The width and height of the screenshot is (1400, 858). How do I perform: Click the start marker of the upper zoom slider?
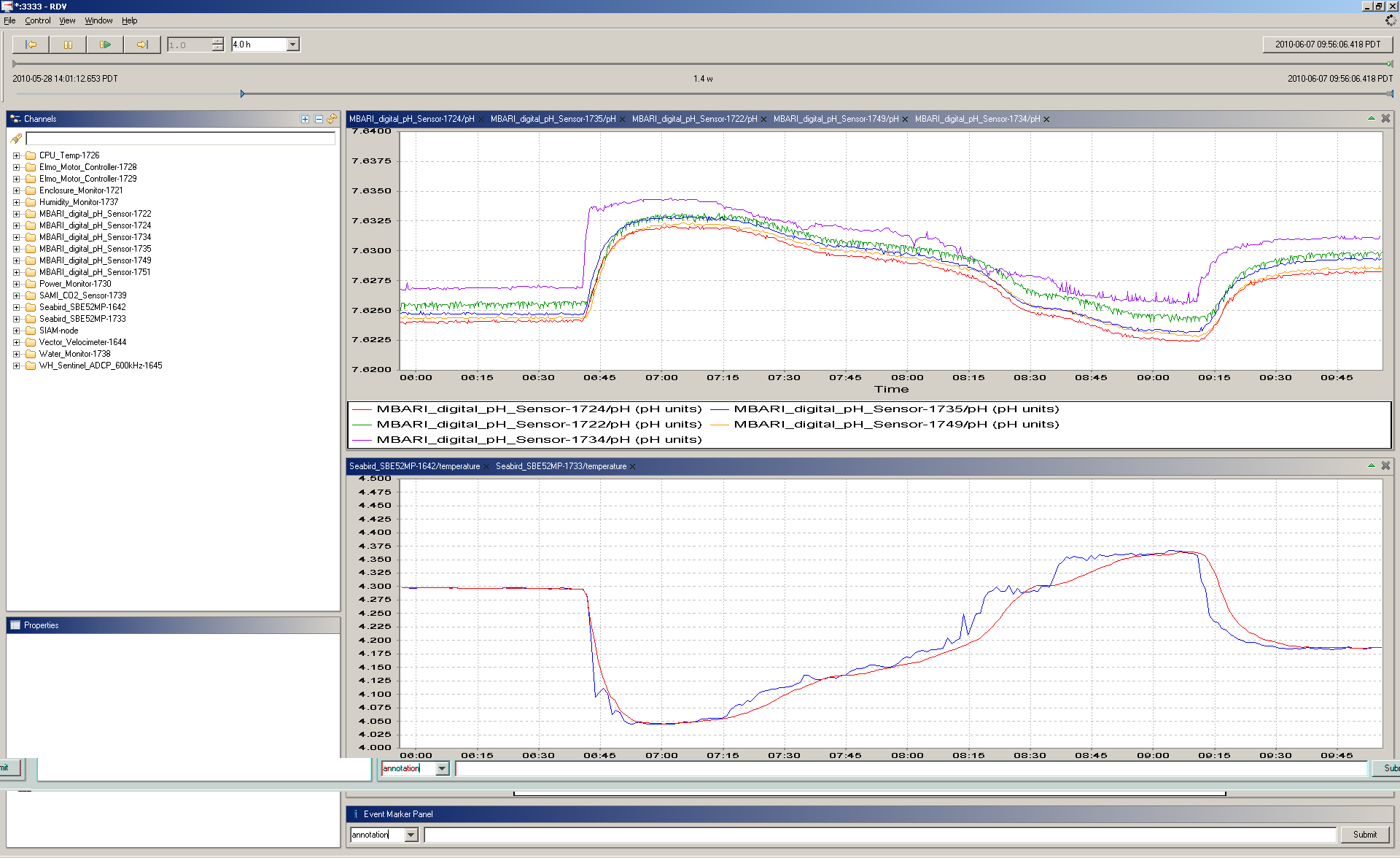(15, 64)
